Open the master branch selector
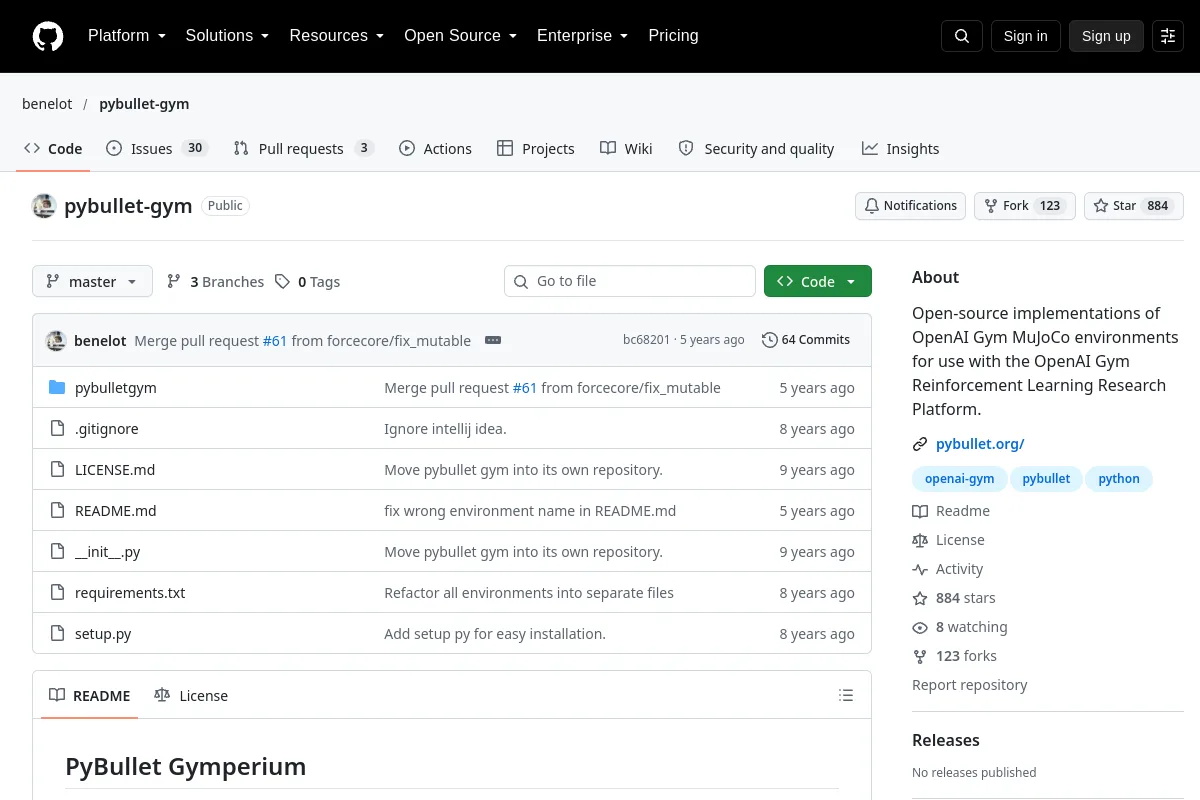The image size is (1200, 800). click(x=93, y=281)
